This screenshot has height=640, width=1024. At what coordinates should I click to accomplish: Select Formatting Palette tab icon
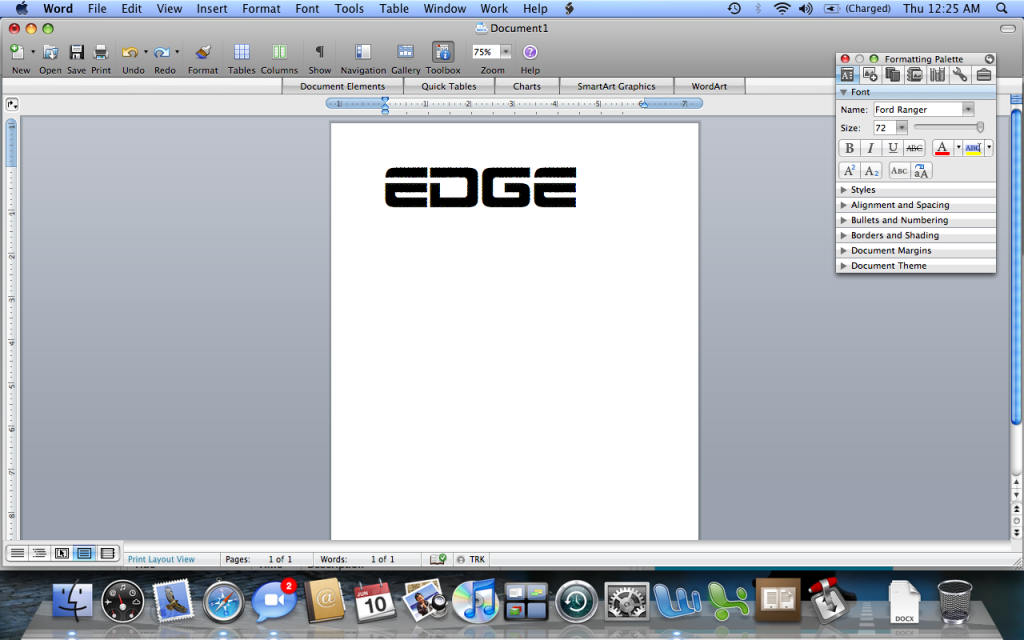click(x=847, y=74)
